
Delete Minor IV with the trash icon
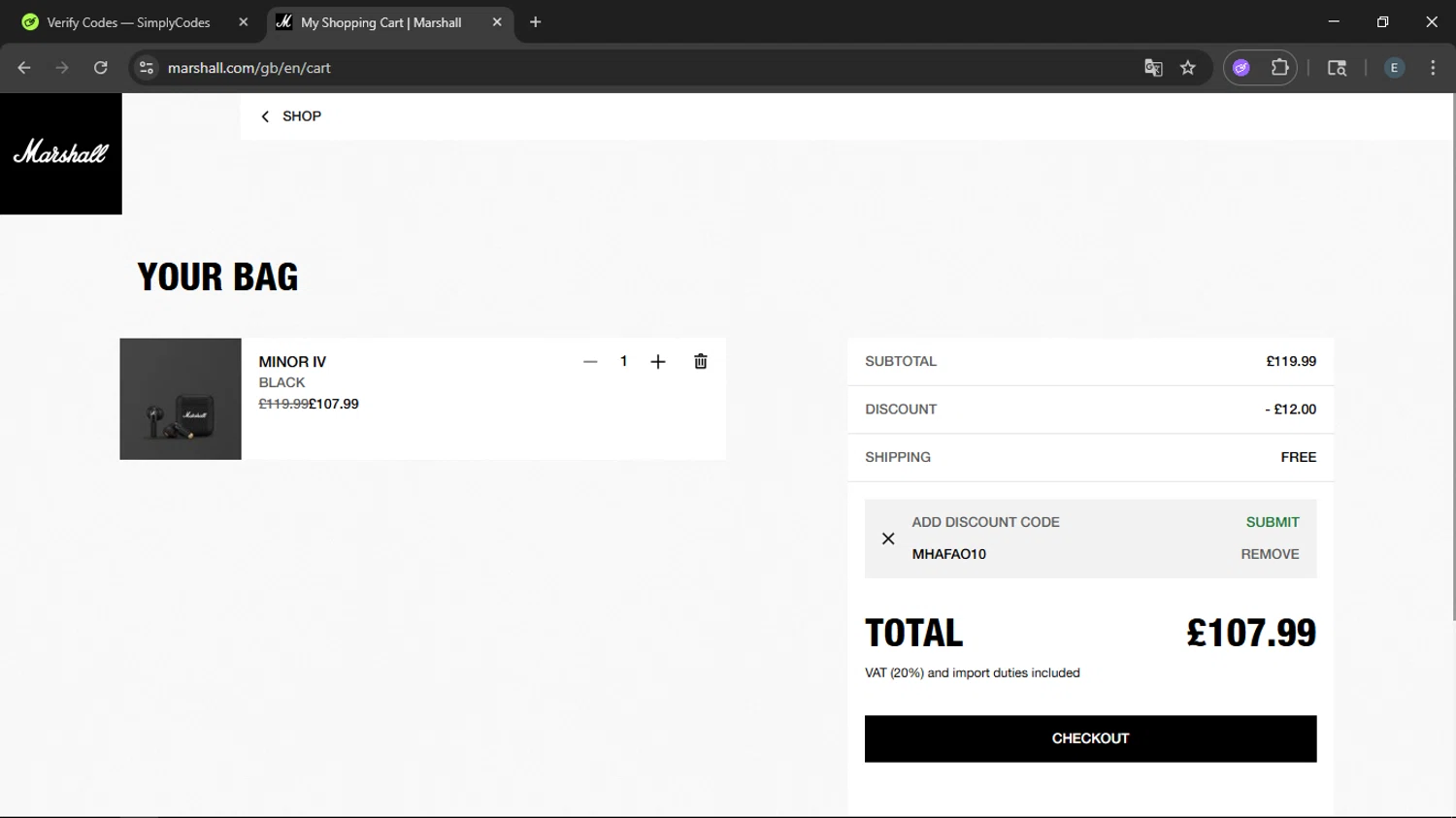pyautogui.click(x=701, y=361)
